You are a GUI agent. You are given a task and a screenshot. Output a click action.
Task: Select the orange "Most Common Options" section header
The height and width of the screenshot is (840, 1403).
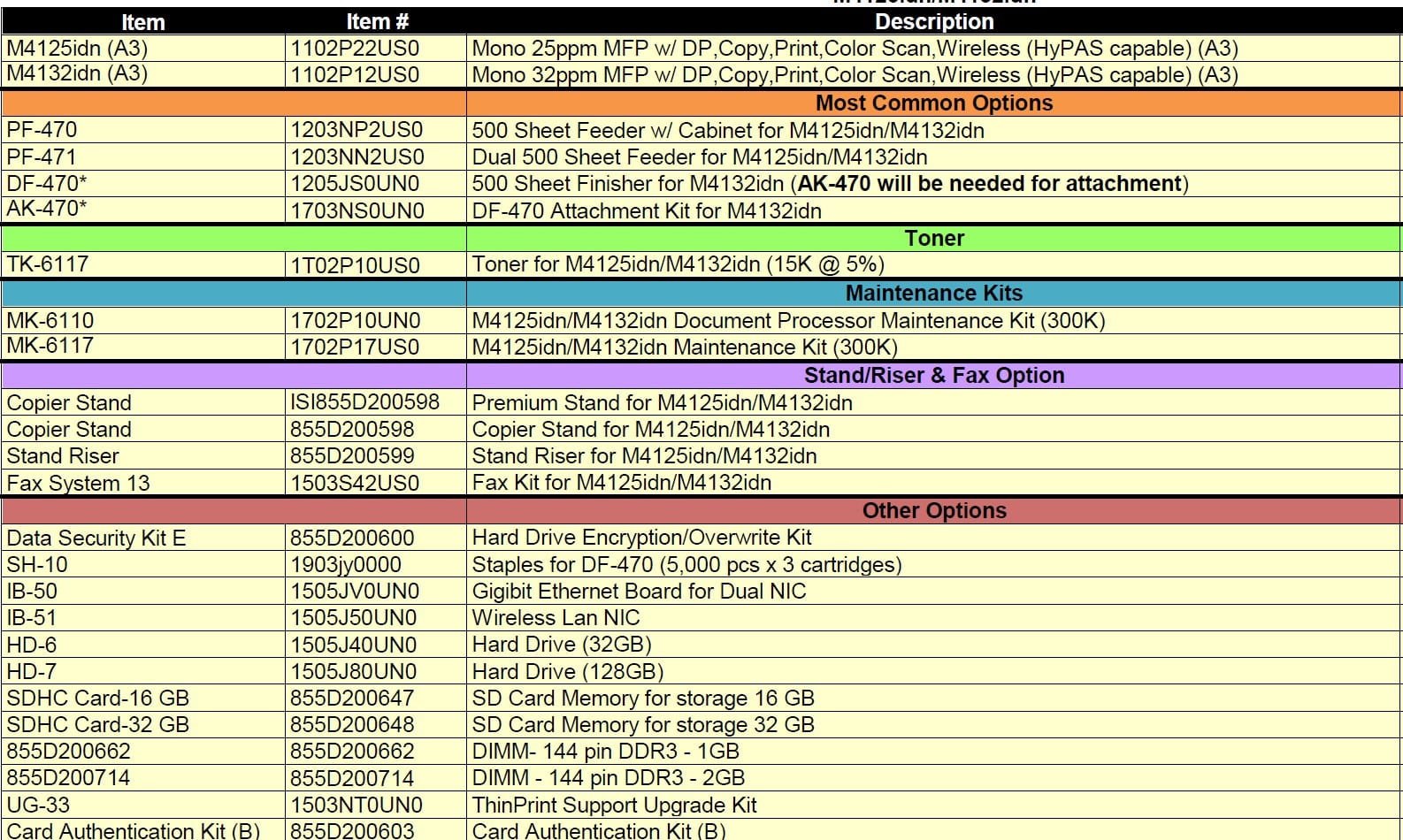point(933,103)
